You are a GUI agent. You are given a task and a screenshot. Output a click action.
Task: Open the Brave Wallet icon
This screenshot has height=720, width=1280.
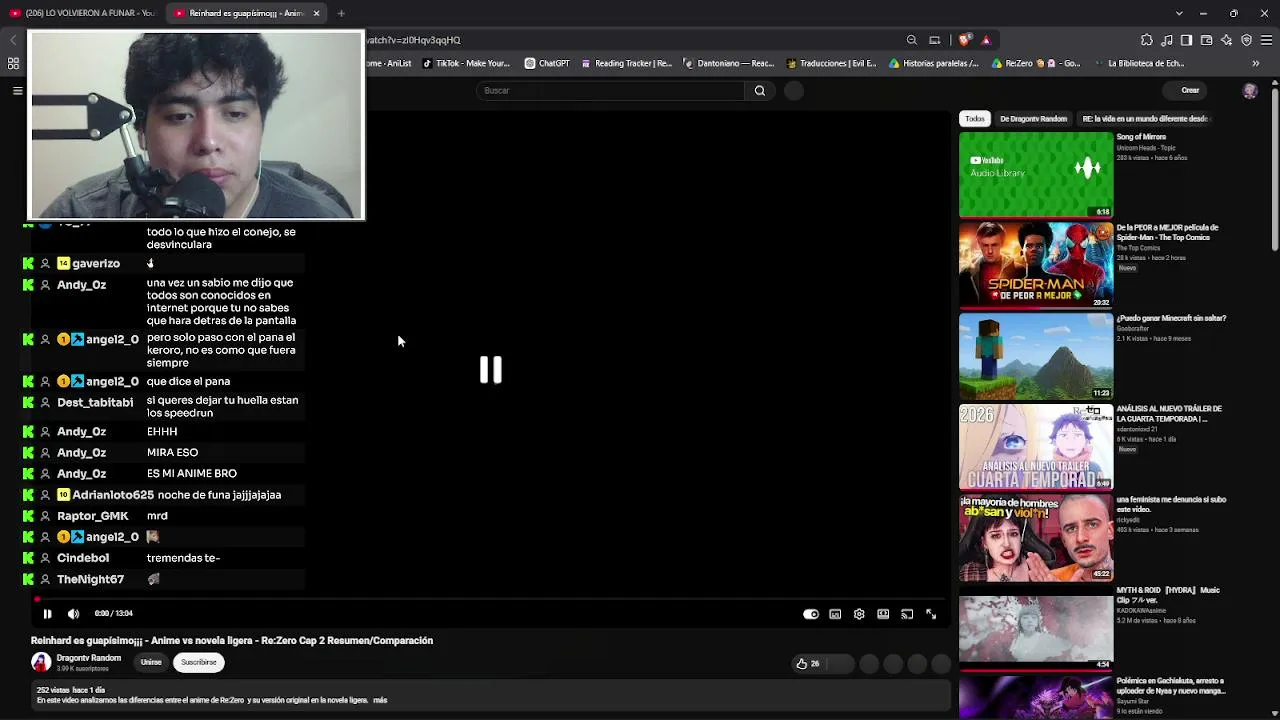[x=1206, y=40]
